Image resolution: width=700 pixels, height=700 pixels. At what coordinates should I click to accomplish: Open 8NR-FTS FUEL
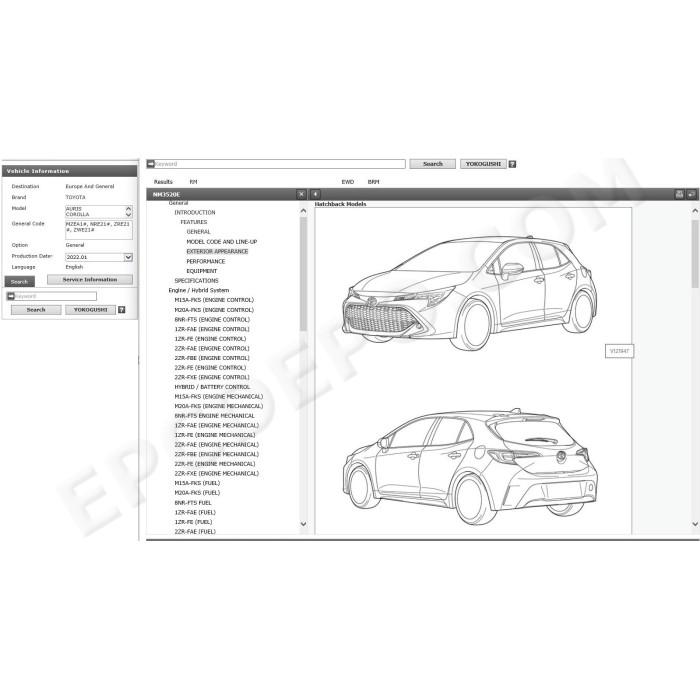pyautogui.click(x=193, y=503)
